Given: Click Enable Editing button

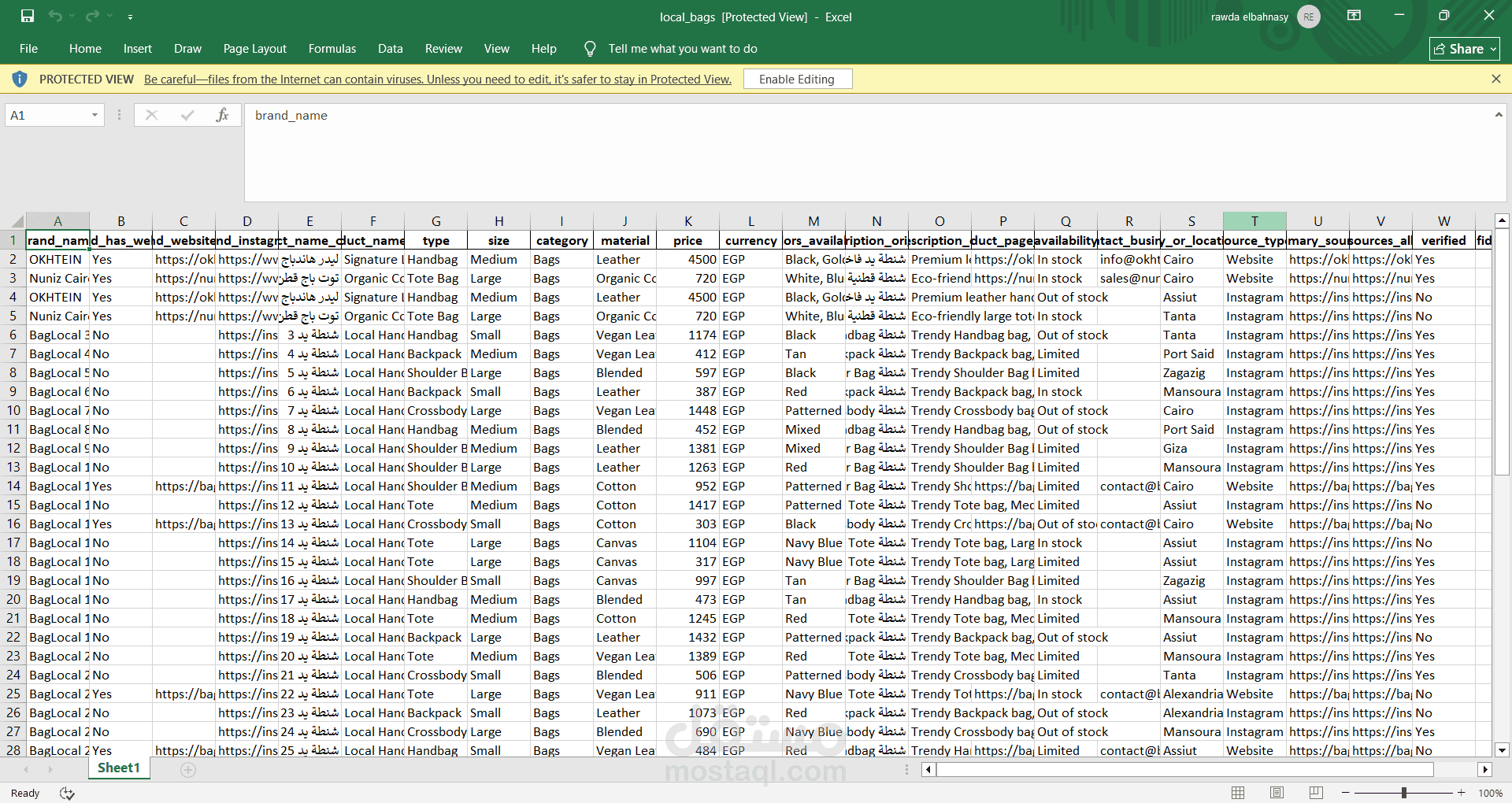Looking at the screenshot, I should click(796, 79).
